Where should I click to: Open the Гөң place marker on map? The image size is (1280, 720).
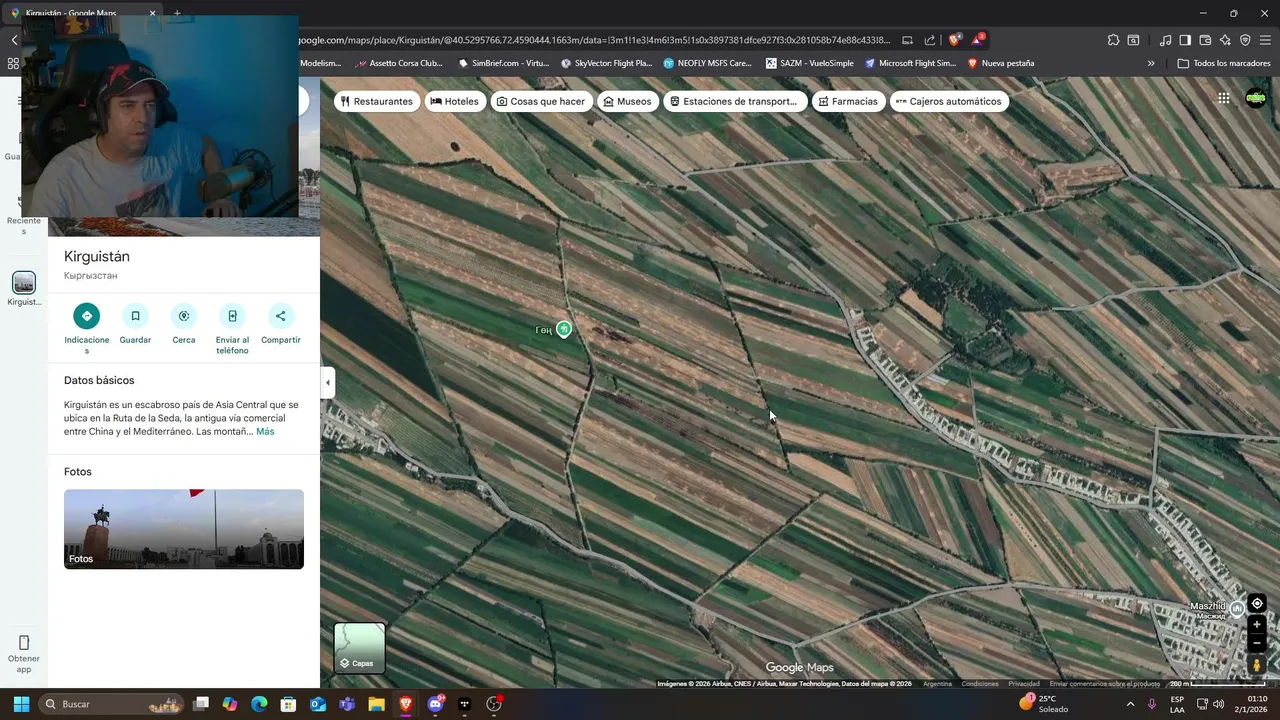[564, 329]
